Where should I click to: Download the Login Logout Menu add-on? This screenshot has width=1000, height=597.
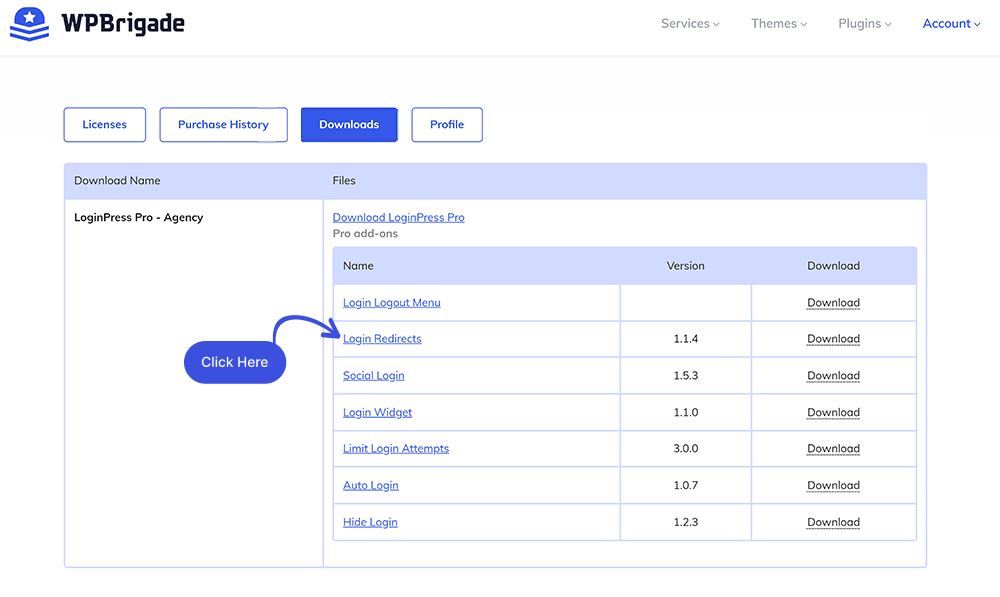pos(834,303)
